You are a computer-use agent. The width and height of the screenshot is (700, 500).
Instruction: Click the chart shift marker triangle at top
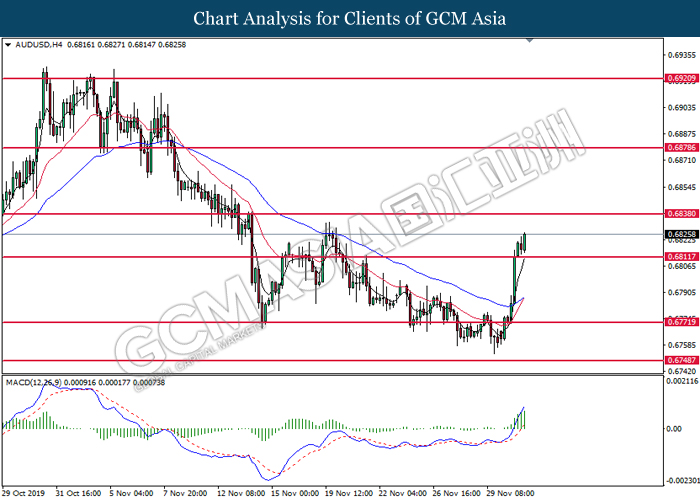530,41
